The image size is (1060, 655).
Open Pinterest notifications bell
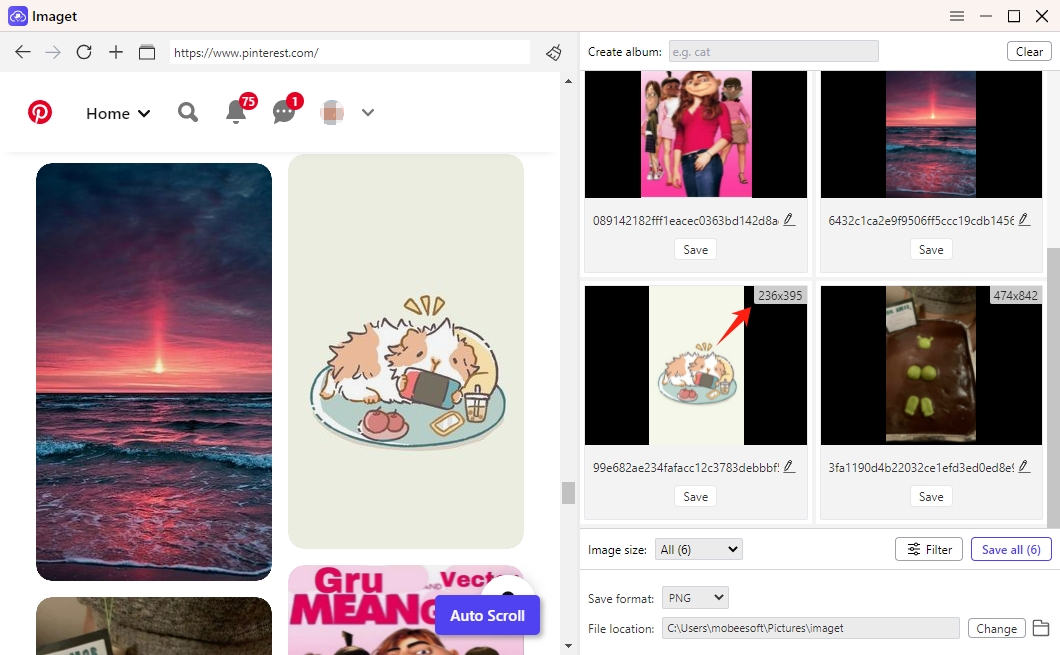click(x=236, y=112)
